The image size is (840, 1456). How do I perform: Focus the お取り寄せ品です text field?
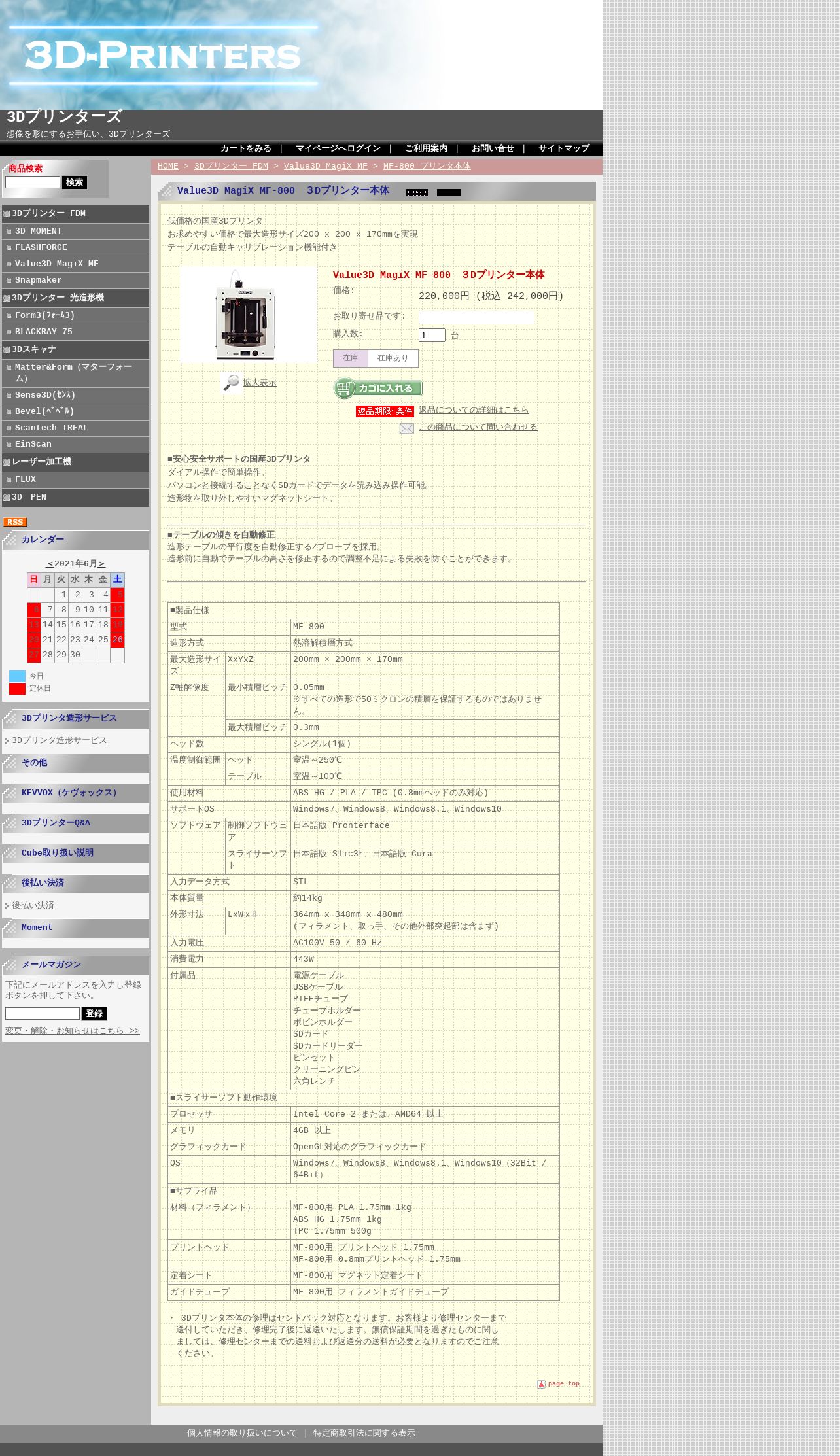click(x=476, y=318)
